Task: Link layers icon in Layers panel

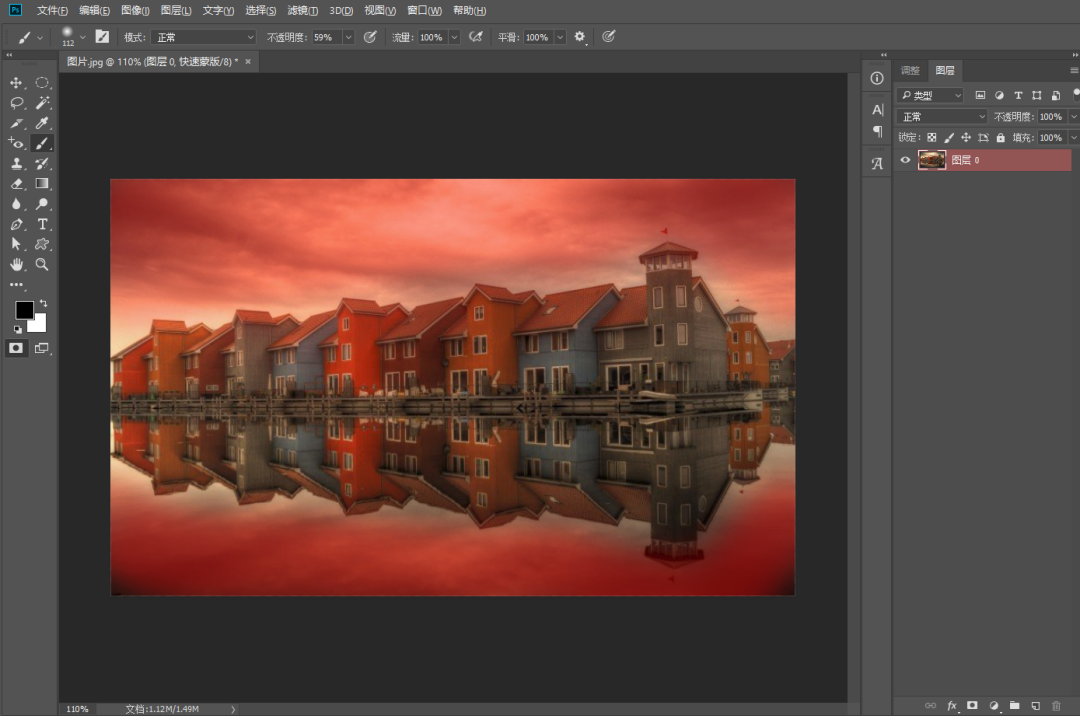Action: click(x=931, y=706)
